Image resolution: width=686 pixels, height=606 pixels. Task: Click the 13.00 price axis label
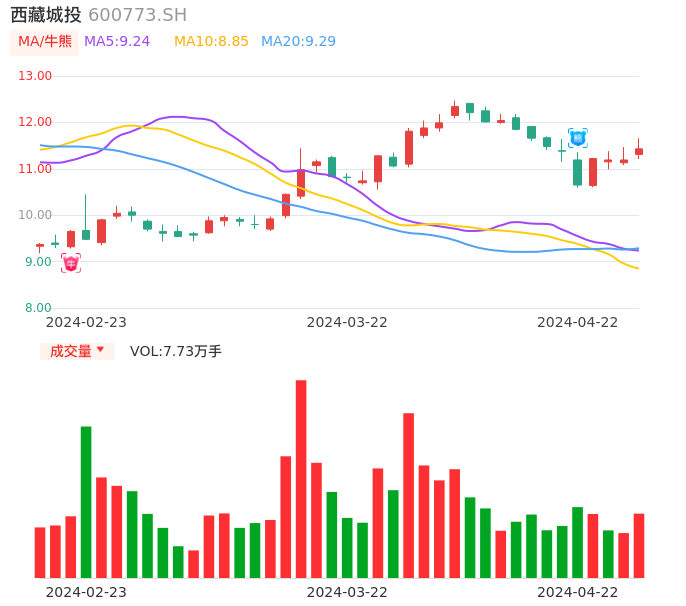36,76
